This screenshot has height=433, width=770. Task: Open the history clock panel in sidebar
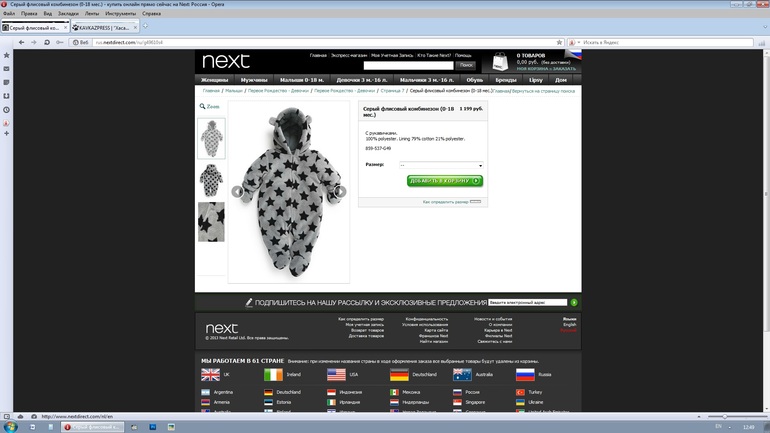point(6,109)
